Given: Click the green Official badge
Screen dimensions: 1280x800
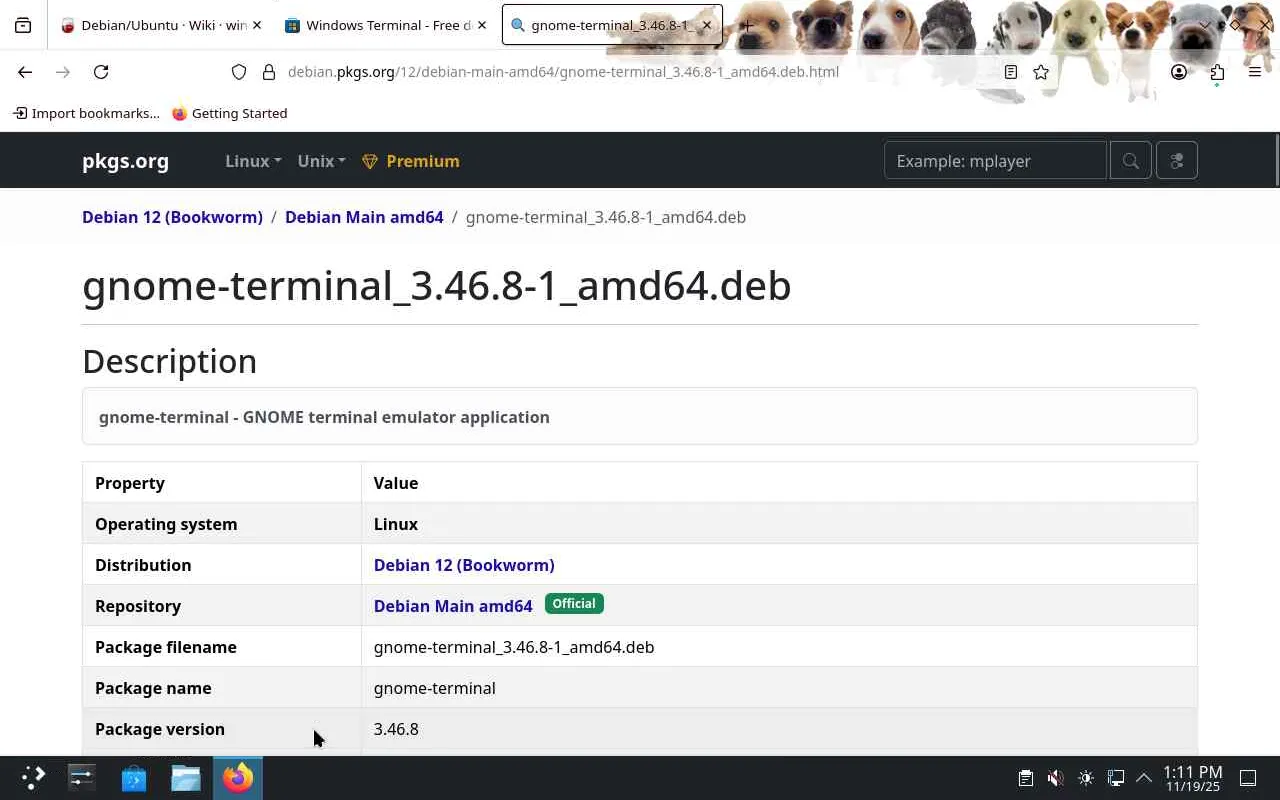Looking at the screenshot, I should 574,604.
